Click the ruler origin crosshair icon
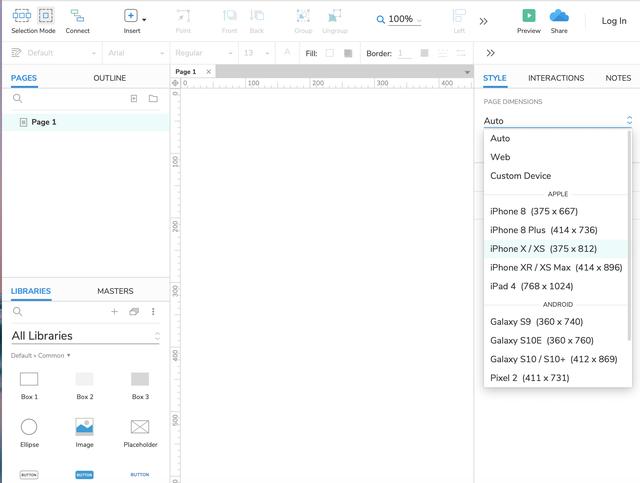 (x=175, y=83)
